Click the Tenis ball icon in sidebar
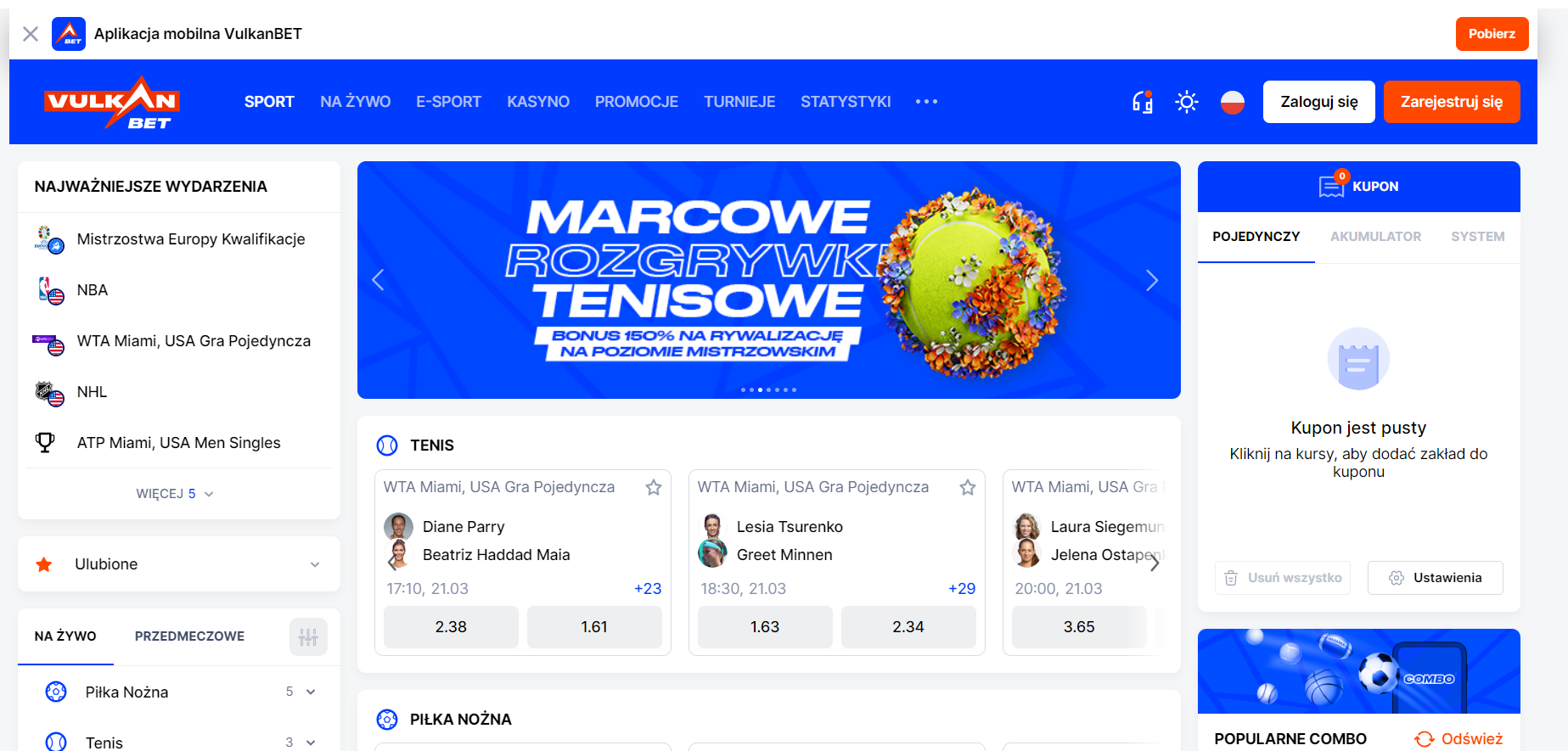 coord(56,743)
